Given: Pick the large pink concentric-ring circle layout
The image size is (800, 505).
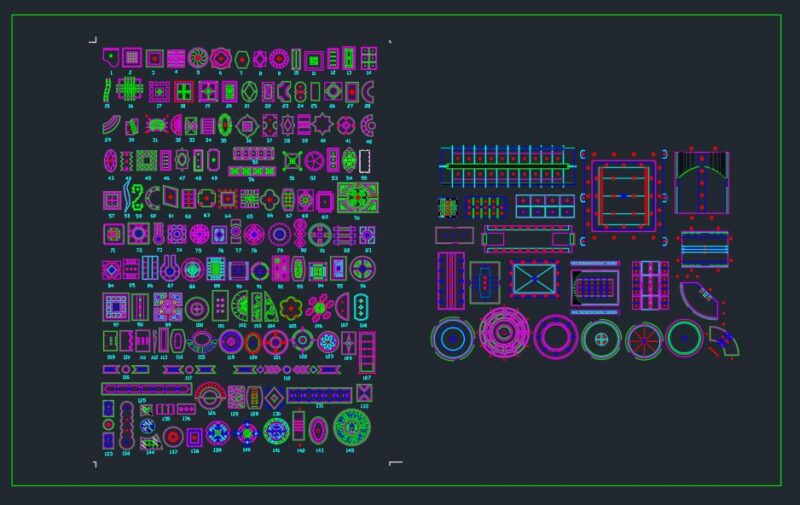Looking at the screenshot, I should (504, 333).
